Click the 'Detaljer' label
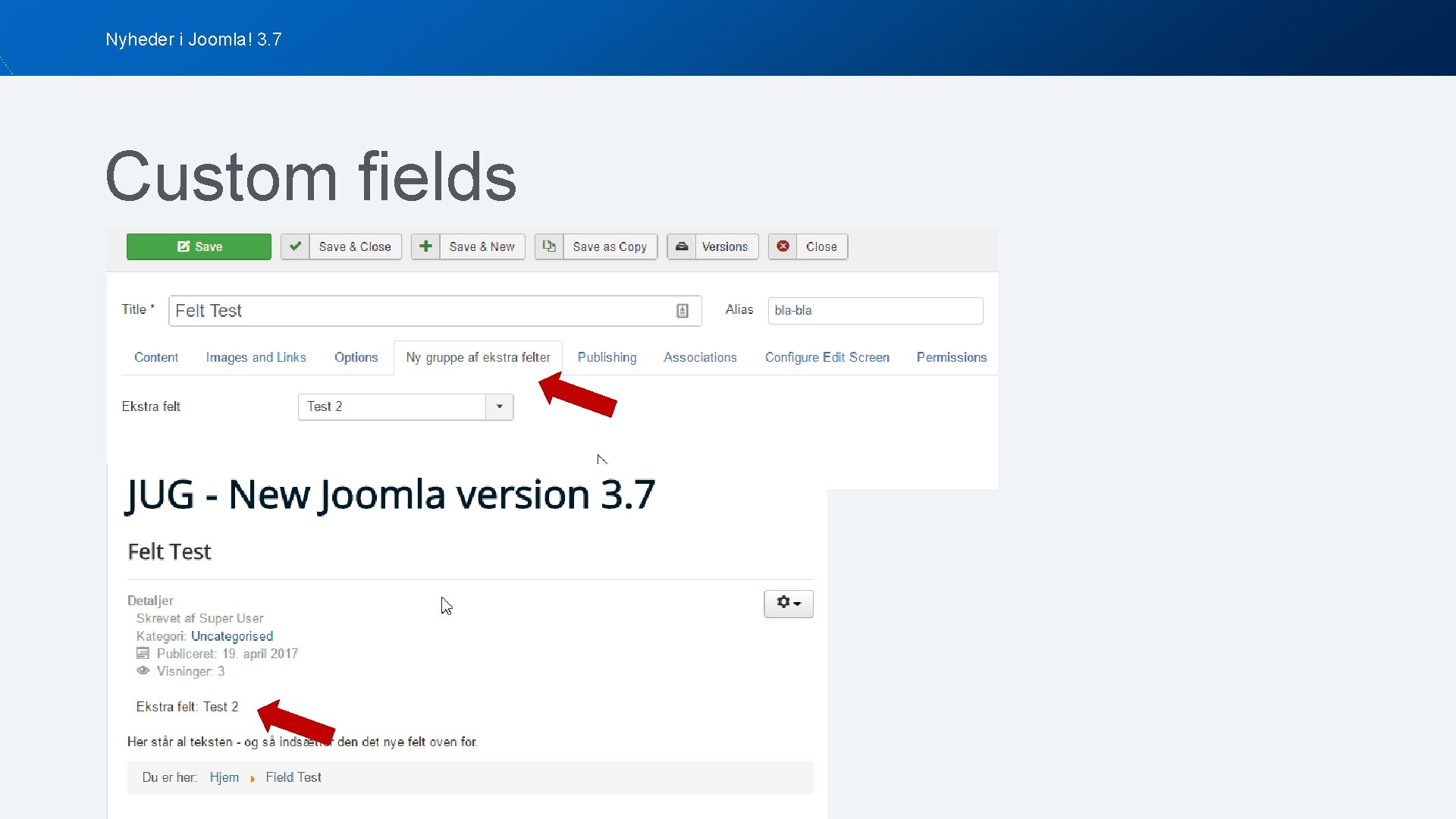Viewport: 1456px width, 819px height. (x=150, y=601)
